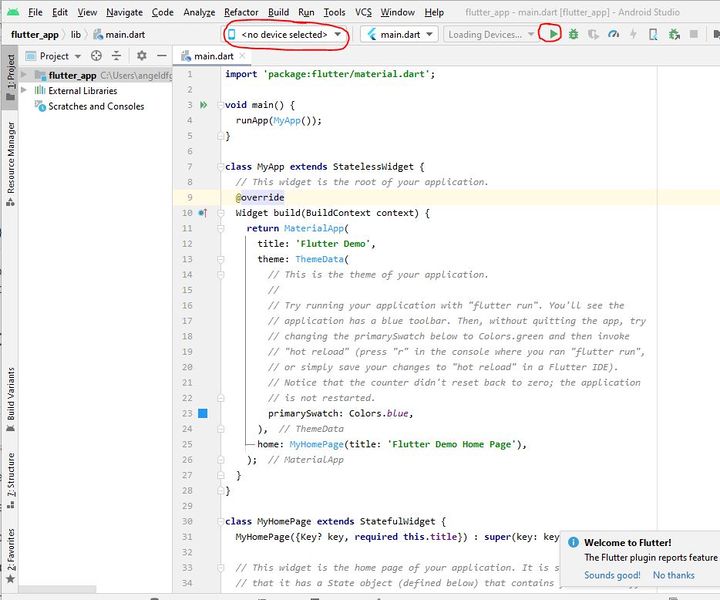Open the main.dart run configuration dropdown

399,34
